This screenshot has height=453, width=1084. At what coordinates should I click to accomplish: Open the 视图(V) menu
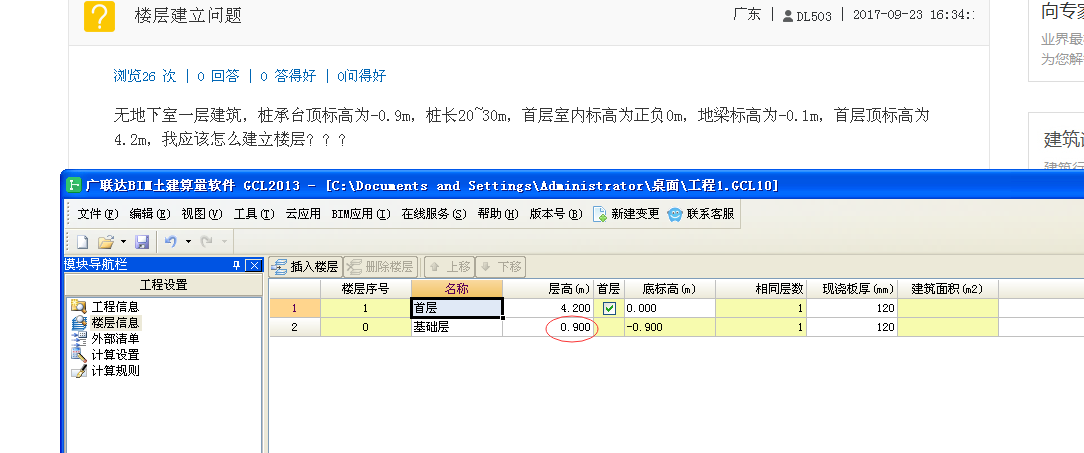click(x=202, y=214)
